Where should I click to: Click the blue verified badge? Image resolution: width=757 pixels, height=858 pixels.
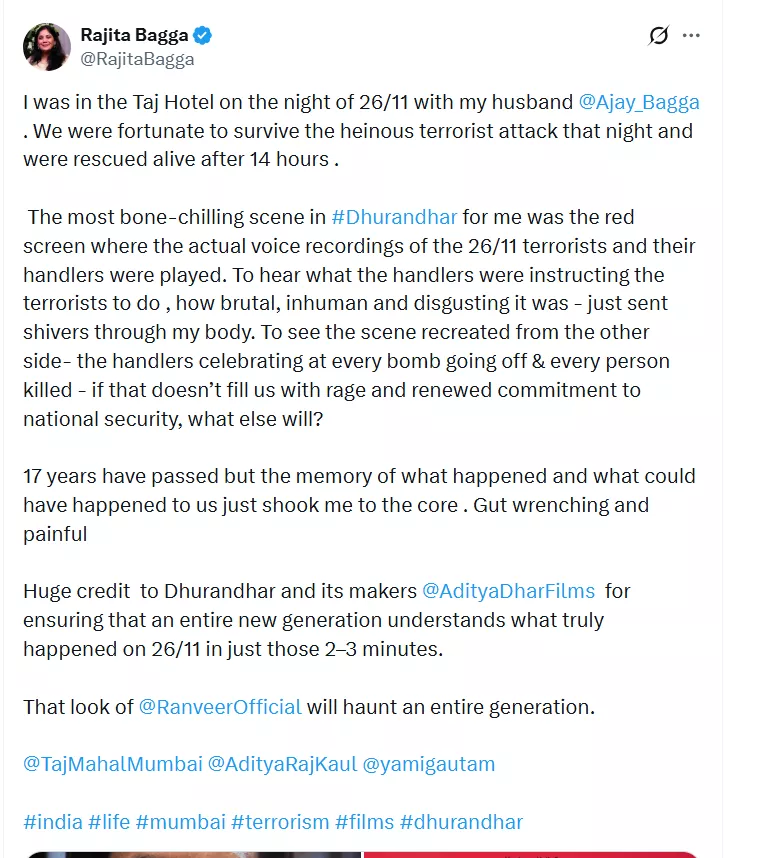202,36
